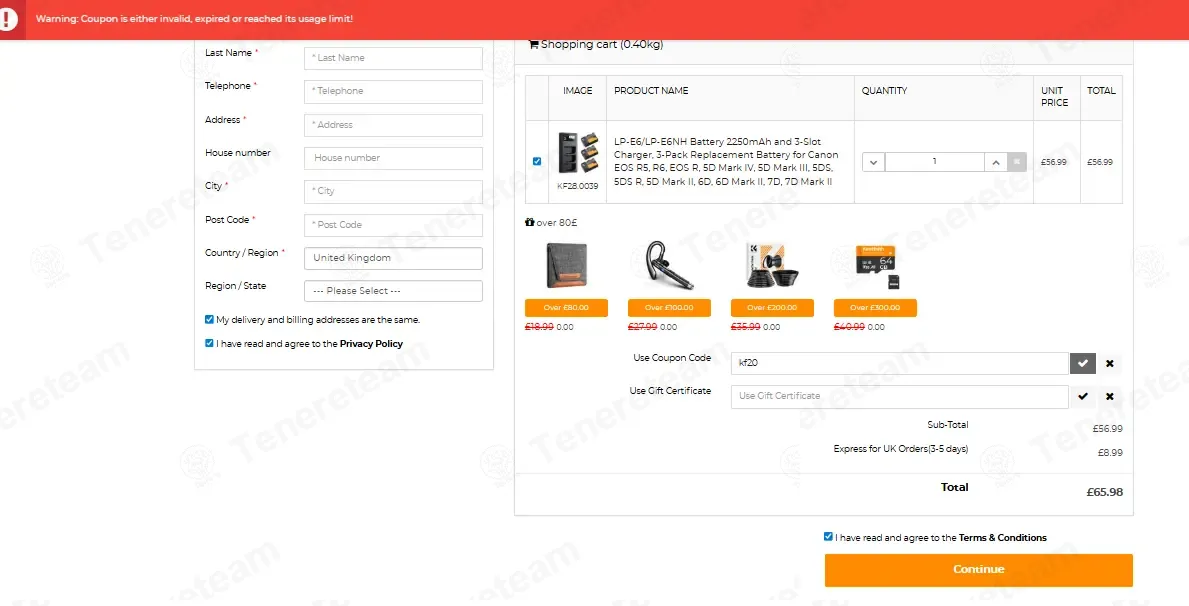Apply the coupon code with checkmark icon
This screenshot has height=606, width=1189.
coord(1082,363)
